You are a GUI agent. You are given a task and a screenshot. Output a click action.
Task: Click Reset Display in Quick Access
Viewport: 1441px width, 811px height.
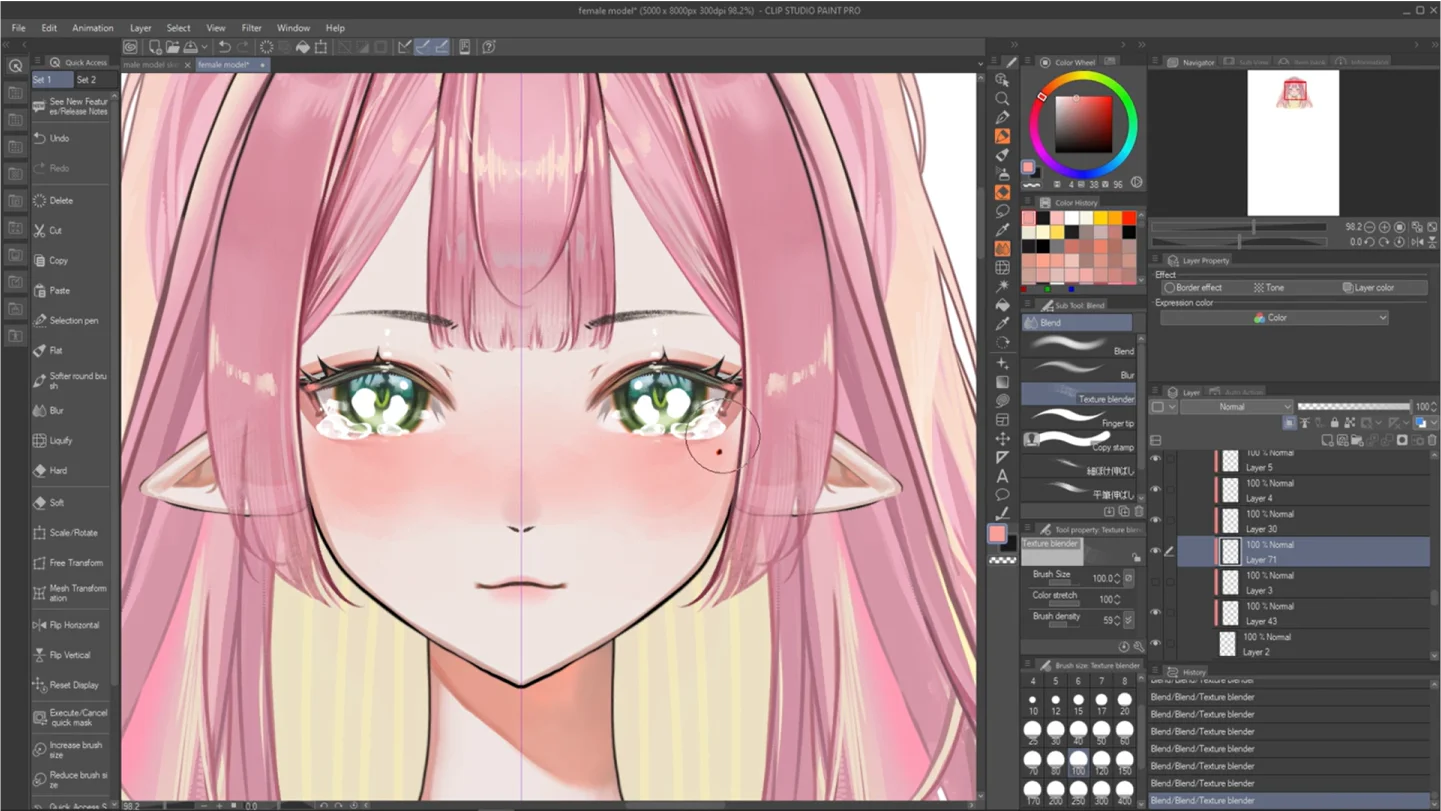coord(71,686)
